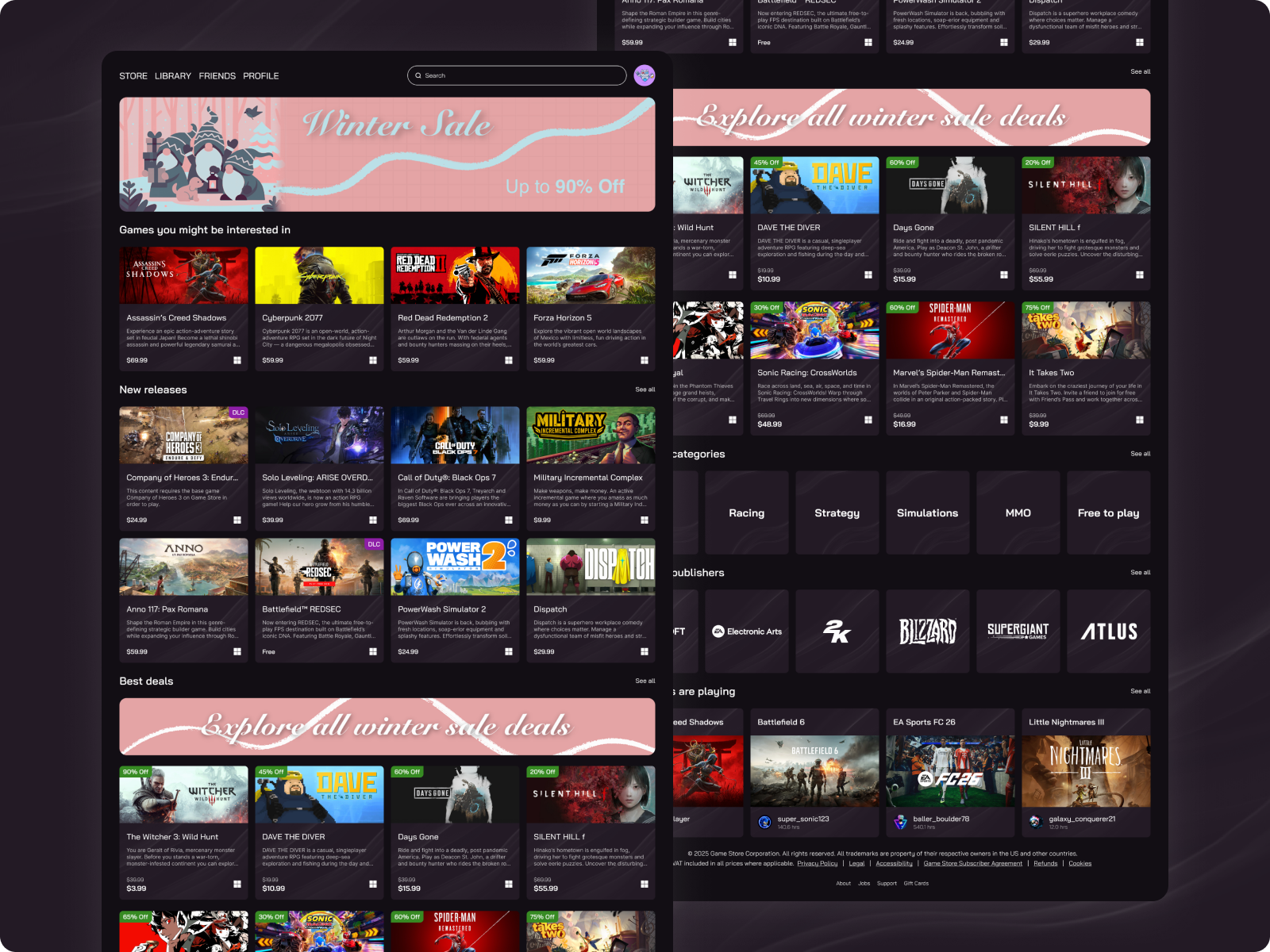The width and height of the screenshot is (1270, 952).
Task: Open the Racing category tile
Action: pyautogui.click(x=747, y=513)
